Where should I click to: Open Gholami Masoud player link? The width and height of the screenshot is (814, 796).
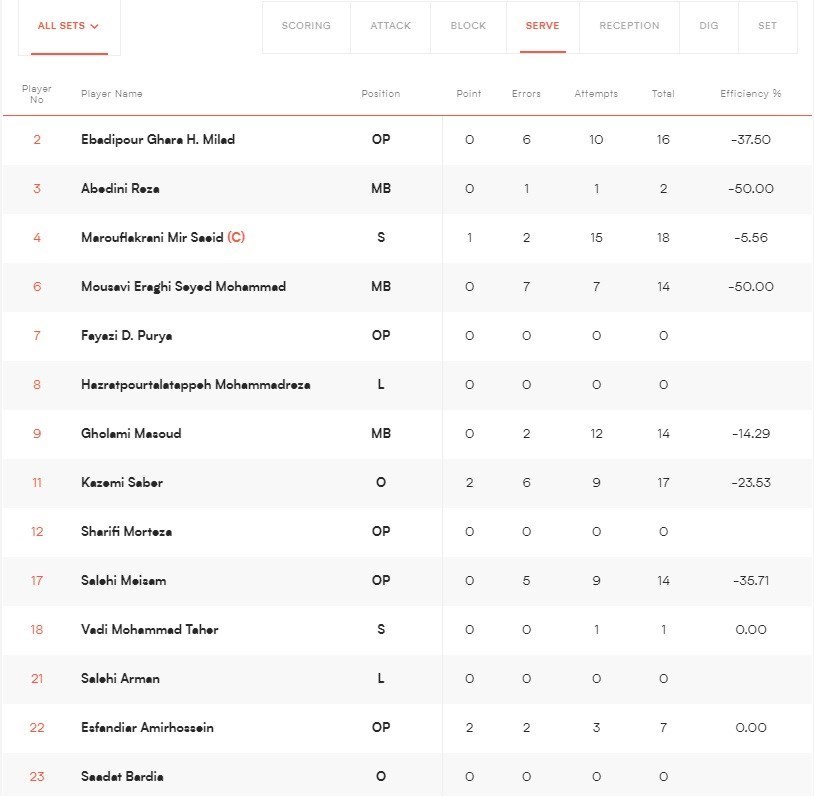(x=131, y=434)
